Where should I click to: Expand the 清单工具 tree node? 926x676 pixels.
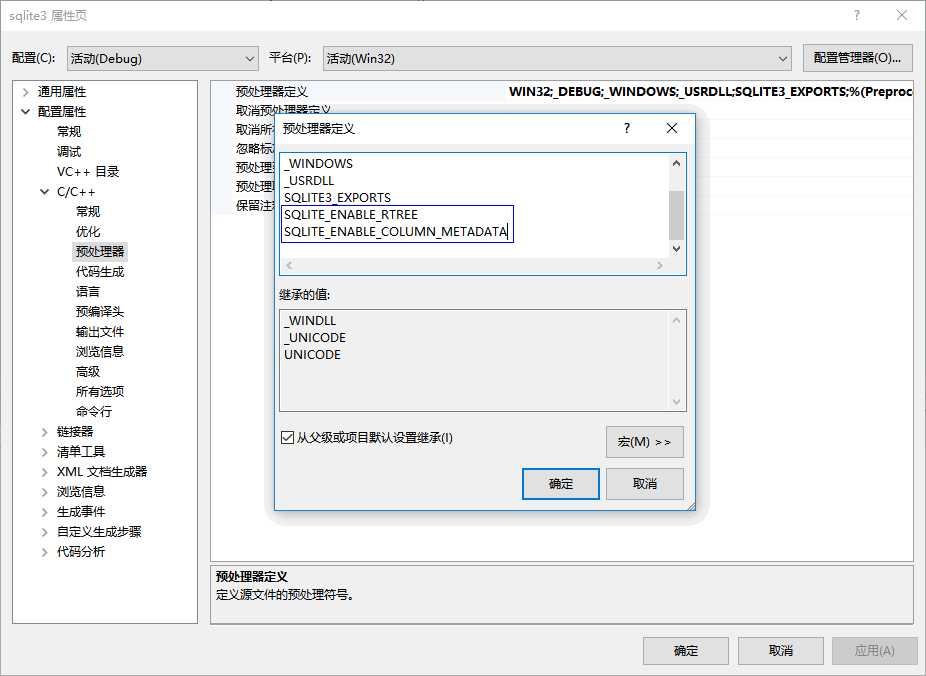(x=44, y=452)
